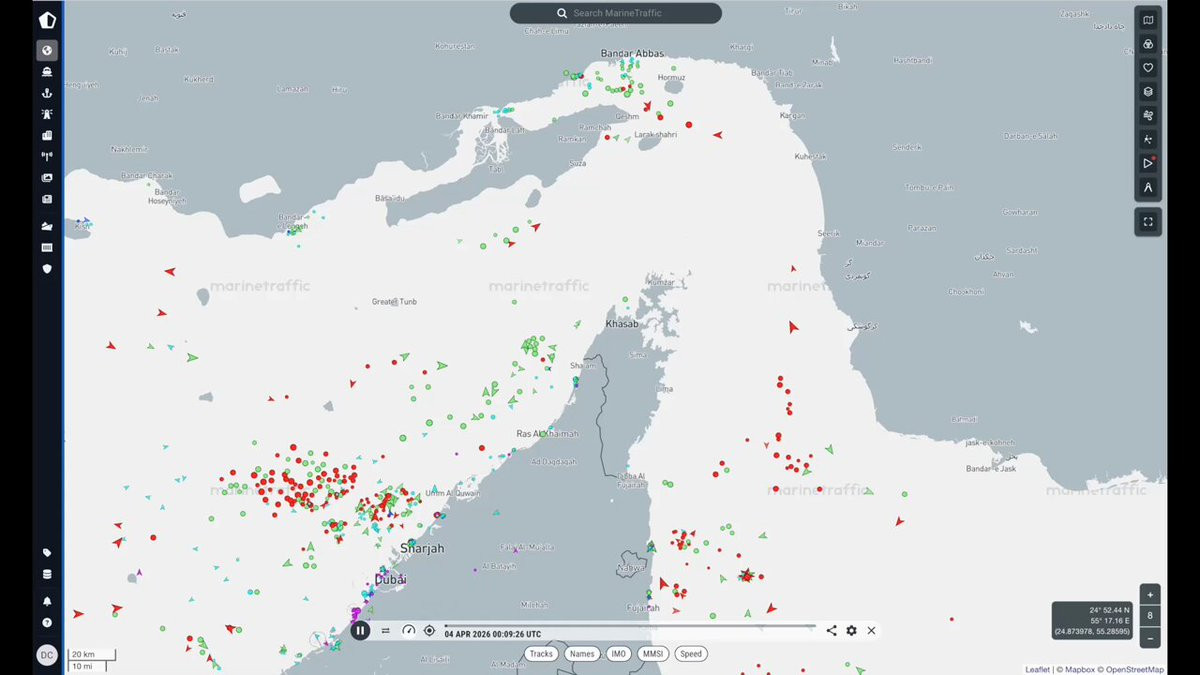This screenshot has height=675, width=1200.
Task: Open the DC user account avatar menu
Action: (x=47, y=655)
